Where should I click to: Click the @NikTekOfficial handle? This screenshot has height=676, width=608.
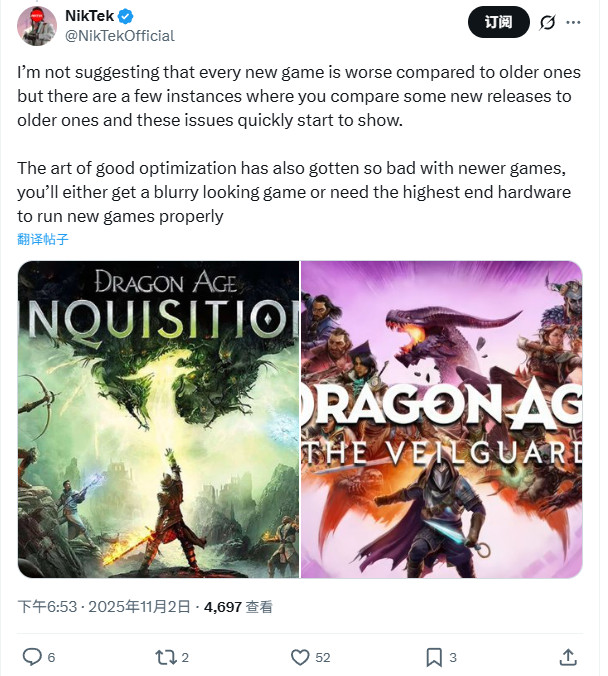[119, 36]
